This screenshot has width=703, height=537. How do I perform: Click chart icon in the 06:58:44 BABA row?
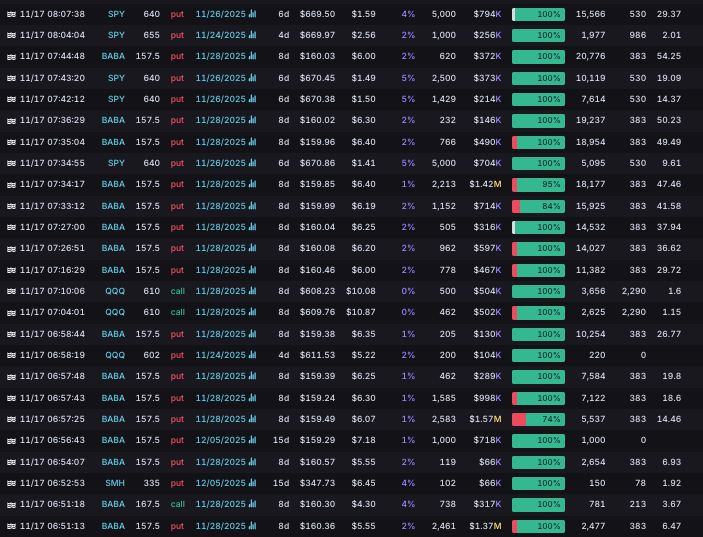point(252,334)
